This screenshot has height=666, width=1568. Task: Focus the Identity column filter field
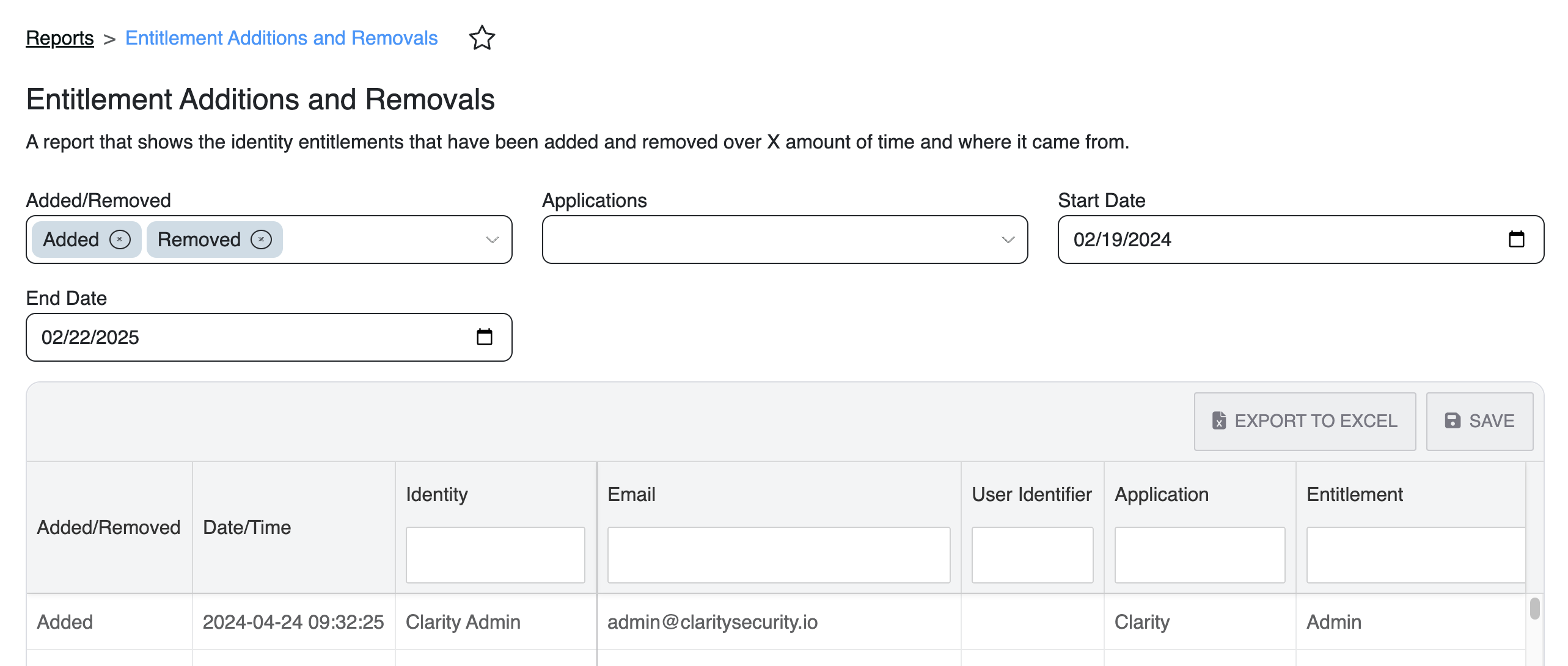tap(495, 555)
